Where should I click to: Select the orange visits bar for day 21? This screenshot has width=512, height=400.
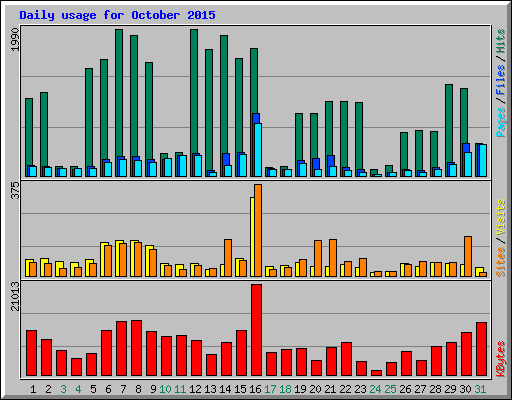(x=333, y=258)
